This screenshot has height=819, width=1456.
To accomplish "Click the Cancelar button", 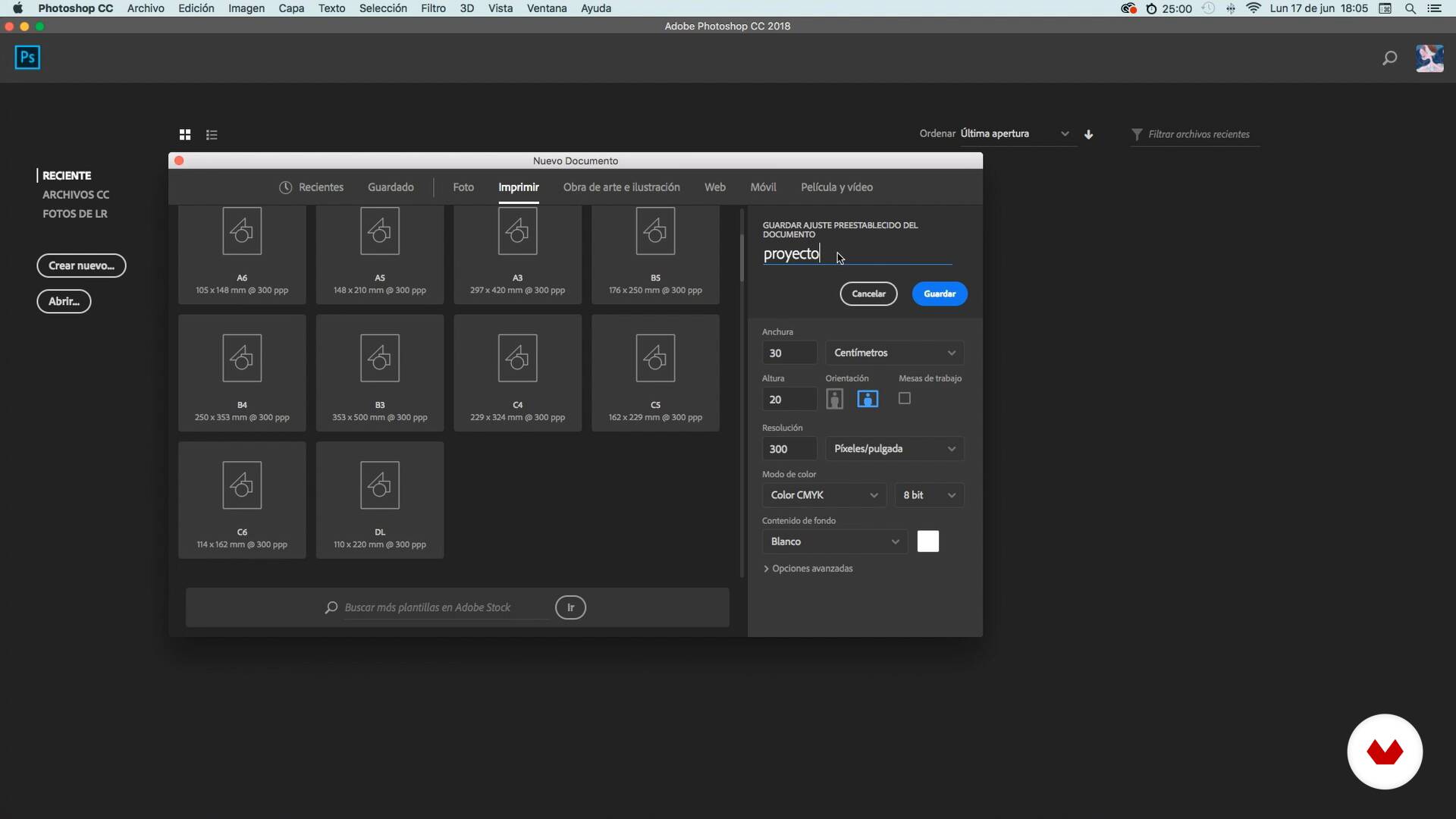I will pos(868,293).
